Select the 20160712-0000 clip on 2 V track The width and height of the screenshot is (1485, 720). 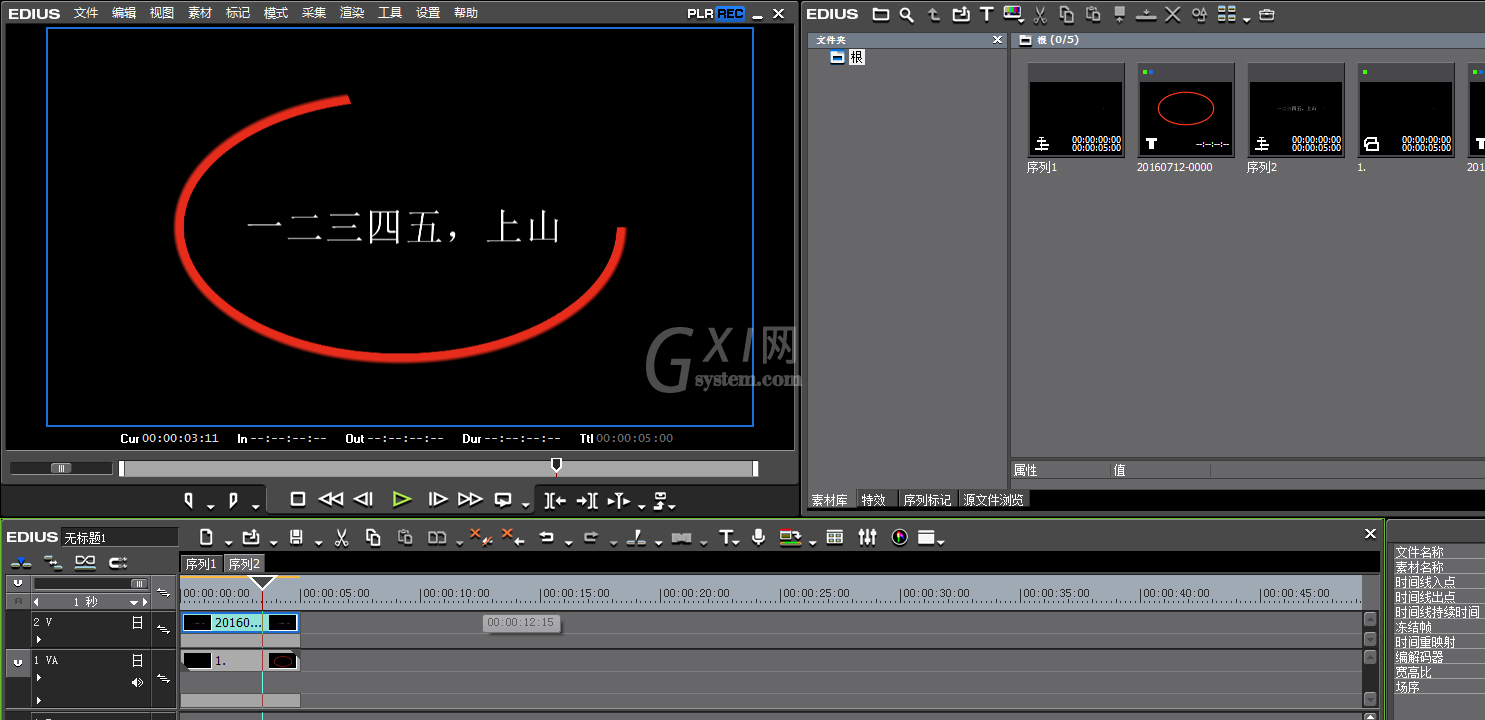pos(240,622)
